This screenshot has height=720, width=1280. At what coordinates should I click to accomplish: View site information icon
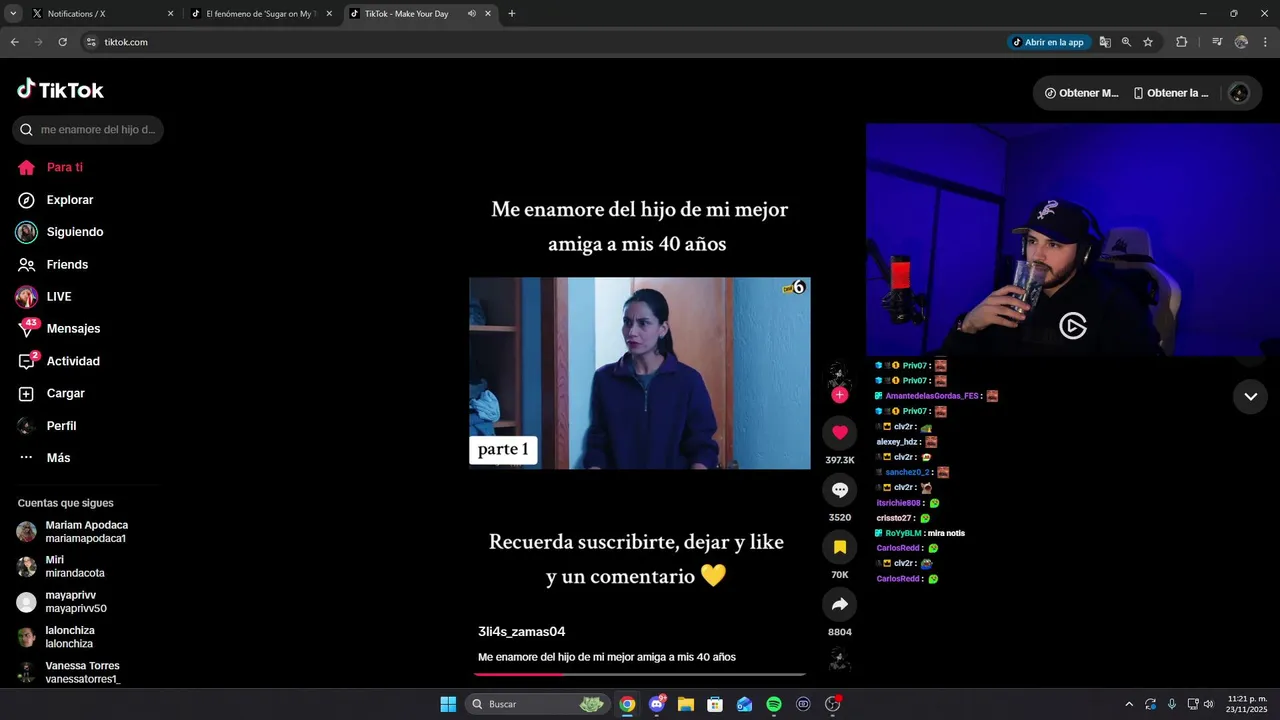91,42
